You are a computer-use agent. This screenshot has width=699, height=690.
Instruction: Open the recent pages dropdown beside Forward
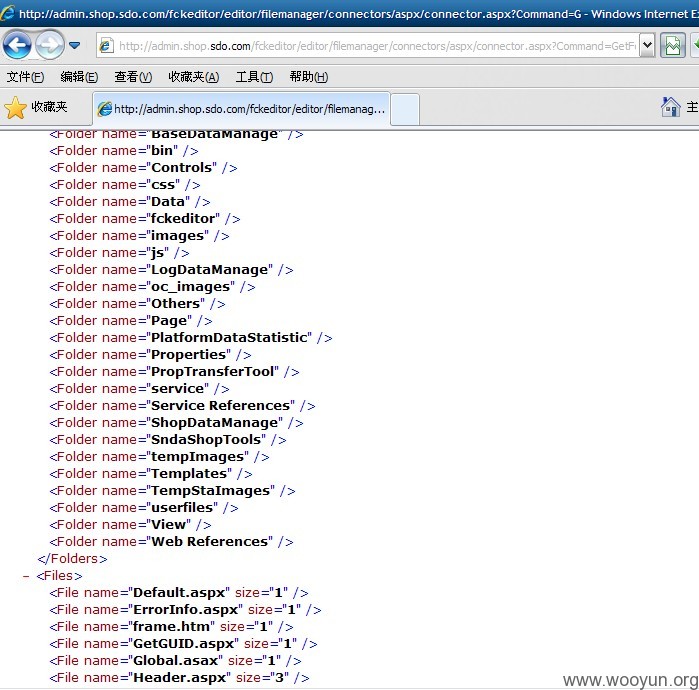click(x=74, y=45)
